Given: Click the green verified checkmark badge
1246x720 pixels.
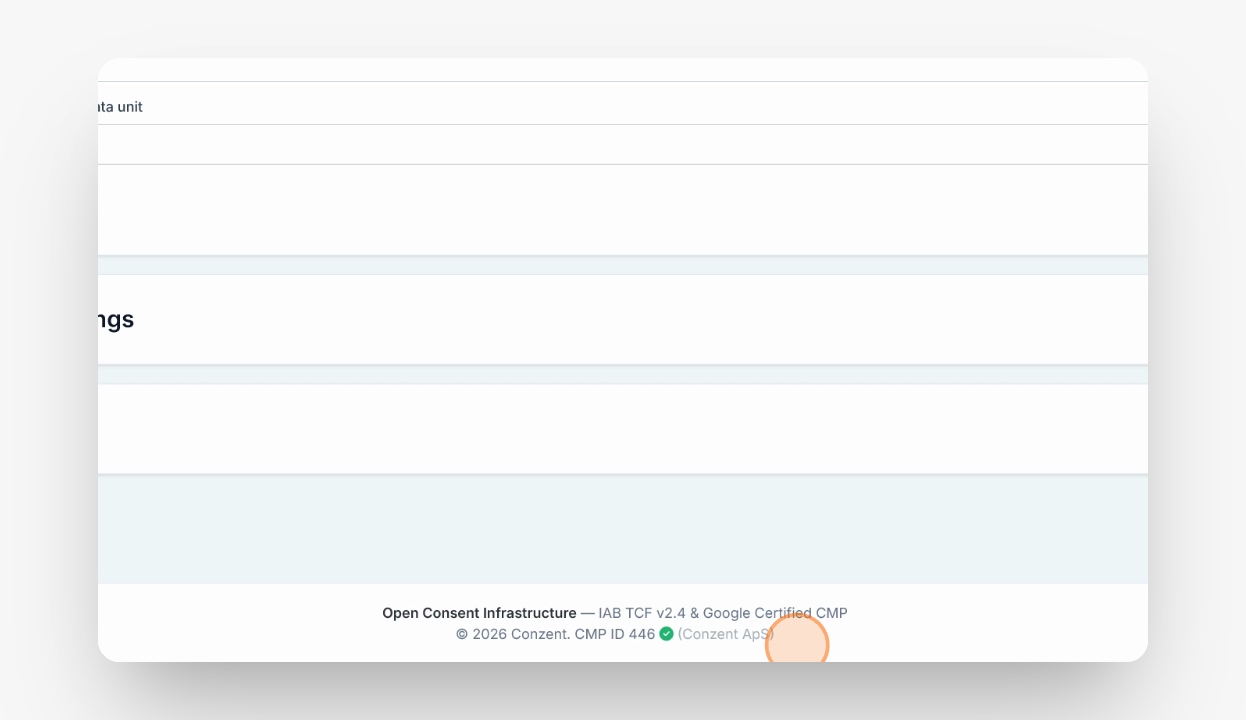Looking at the screenshot, I should click(x=666, y=634).
